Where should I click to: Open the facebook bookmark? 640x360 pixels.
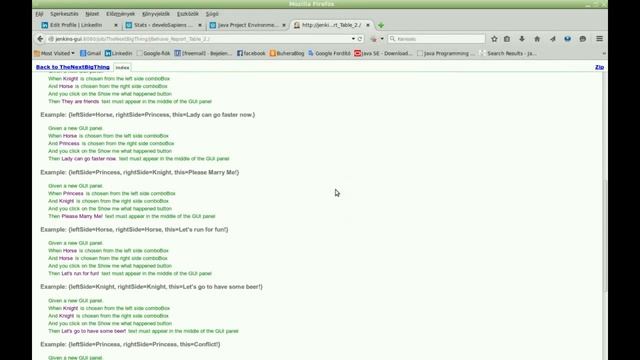coord(251,53)
